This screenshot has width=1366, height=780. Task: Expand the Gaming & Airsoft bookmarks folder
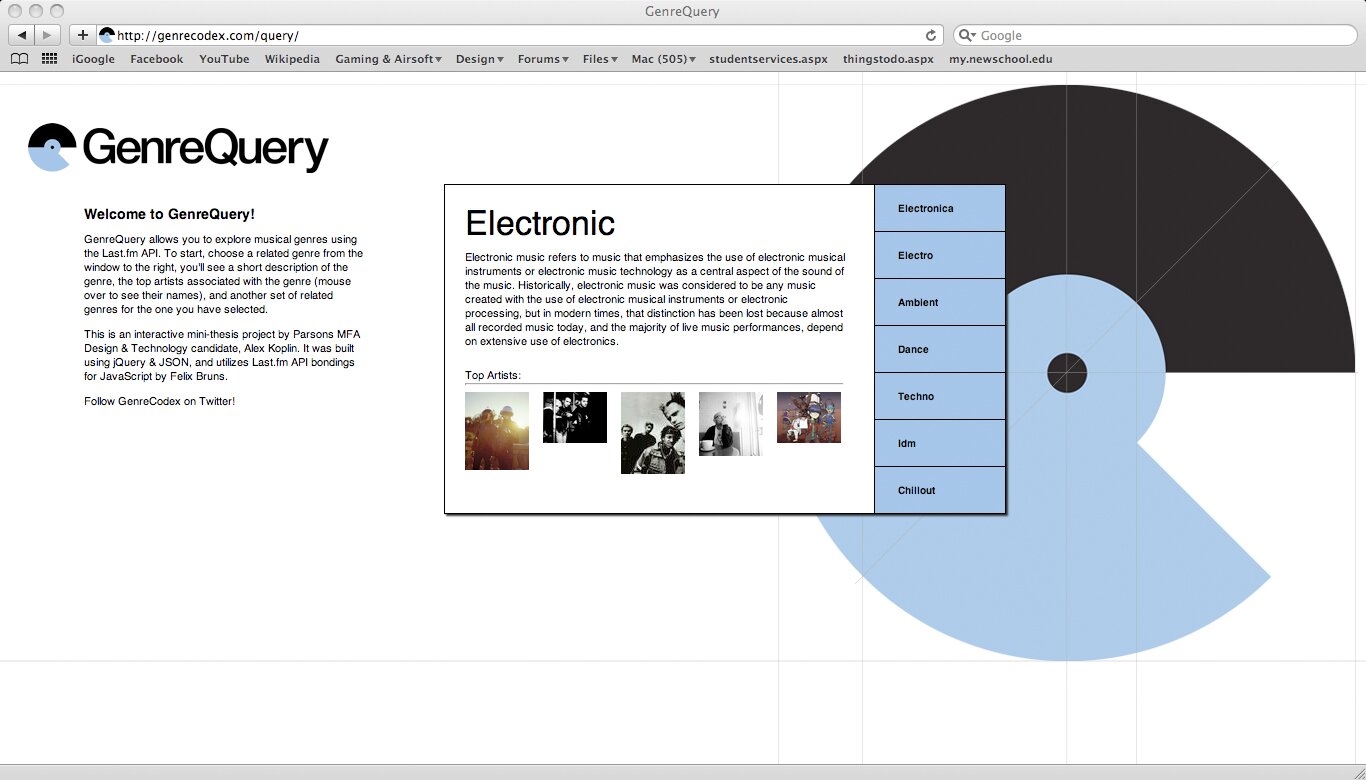click(388, 59)
